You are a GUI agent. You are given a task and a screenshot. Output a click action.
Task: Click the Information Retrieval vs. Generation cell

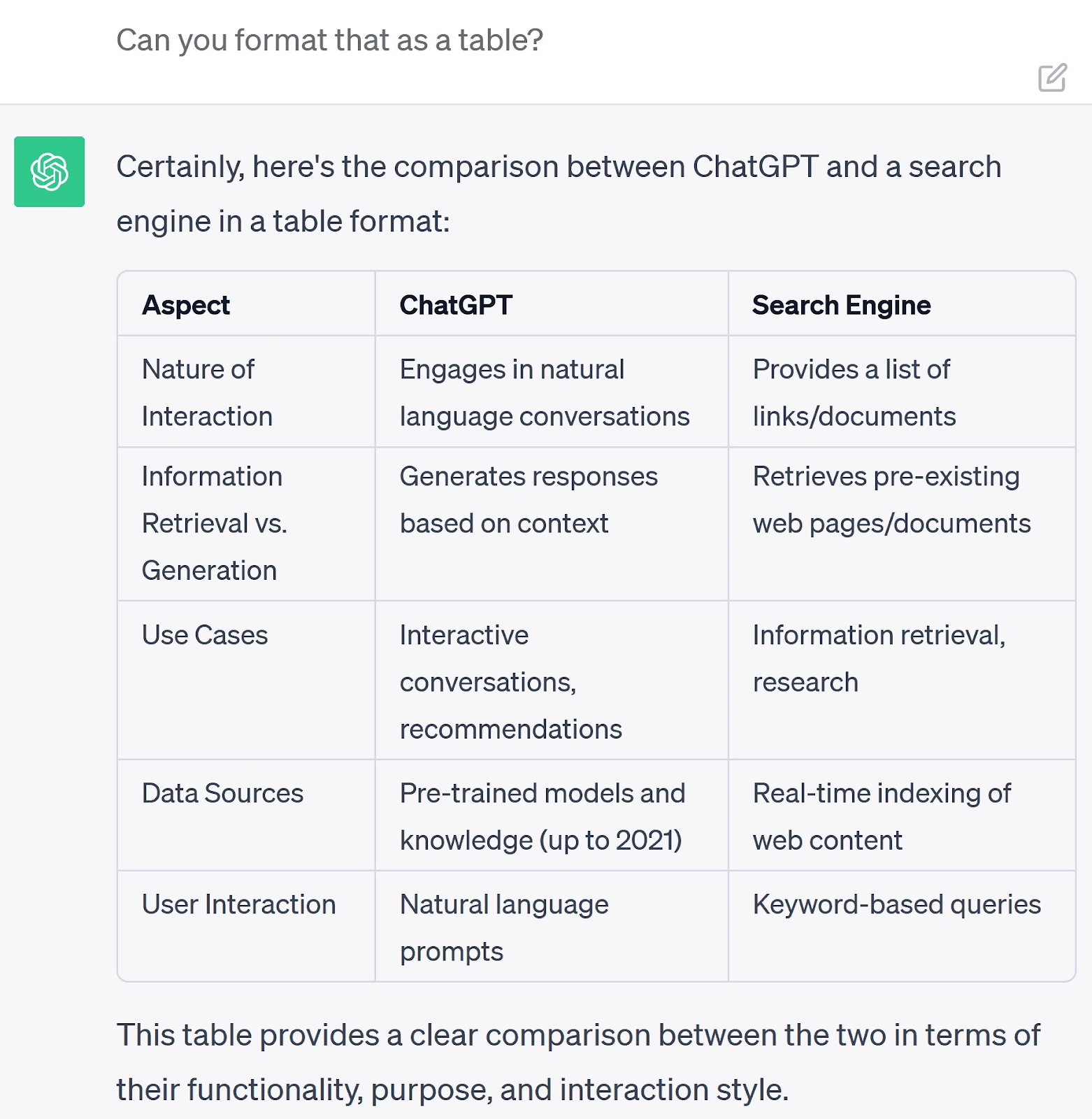coord(213,523)
